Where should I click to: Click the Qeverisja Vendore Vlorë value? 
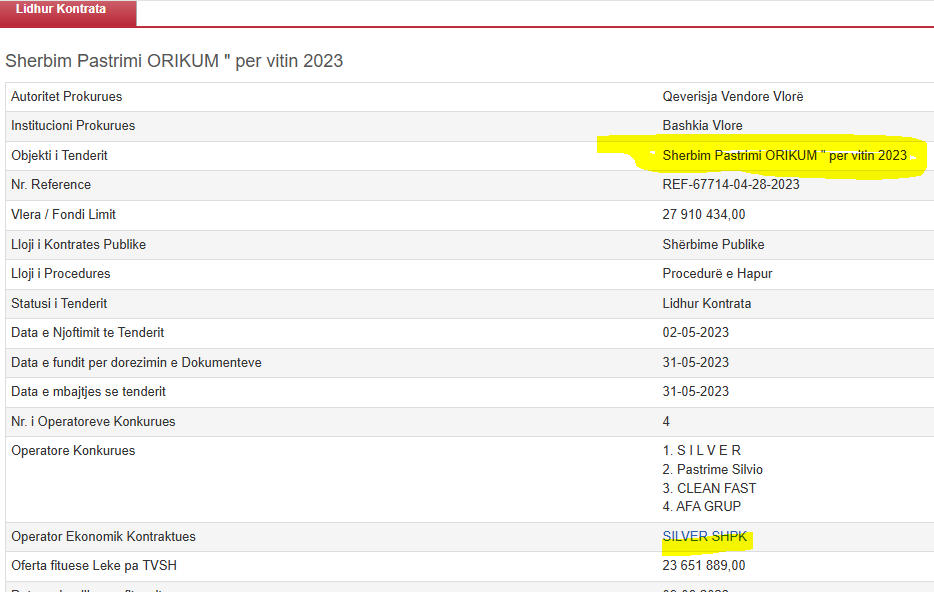click(x=733, y=97)
